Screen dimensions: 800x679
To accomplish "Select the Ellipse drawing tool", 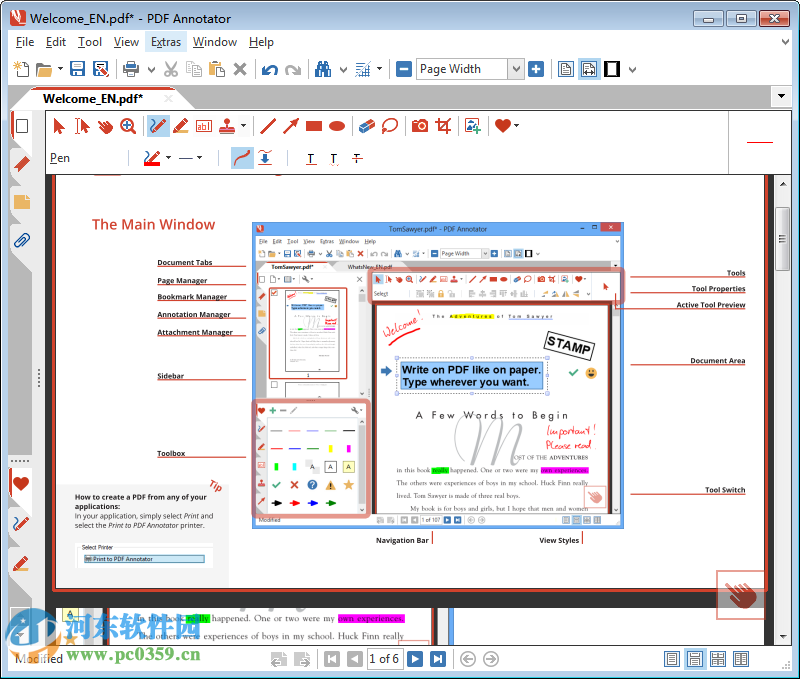I will [x=336, y=126].
